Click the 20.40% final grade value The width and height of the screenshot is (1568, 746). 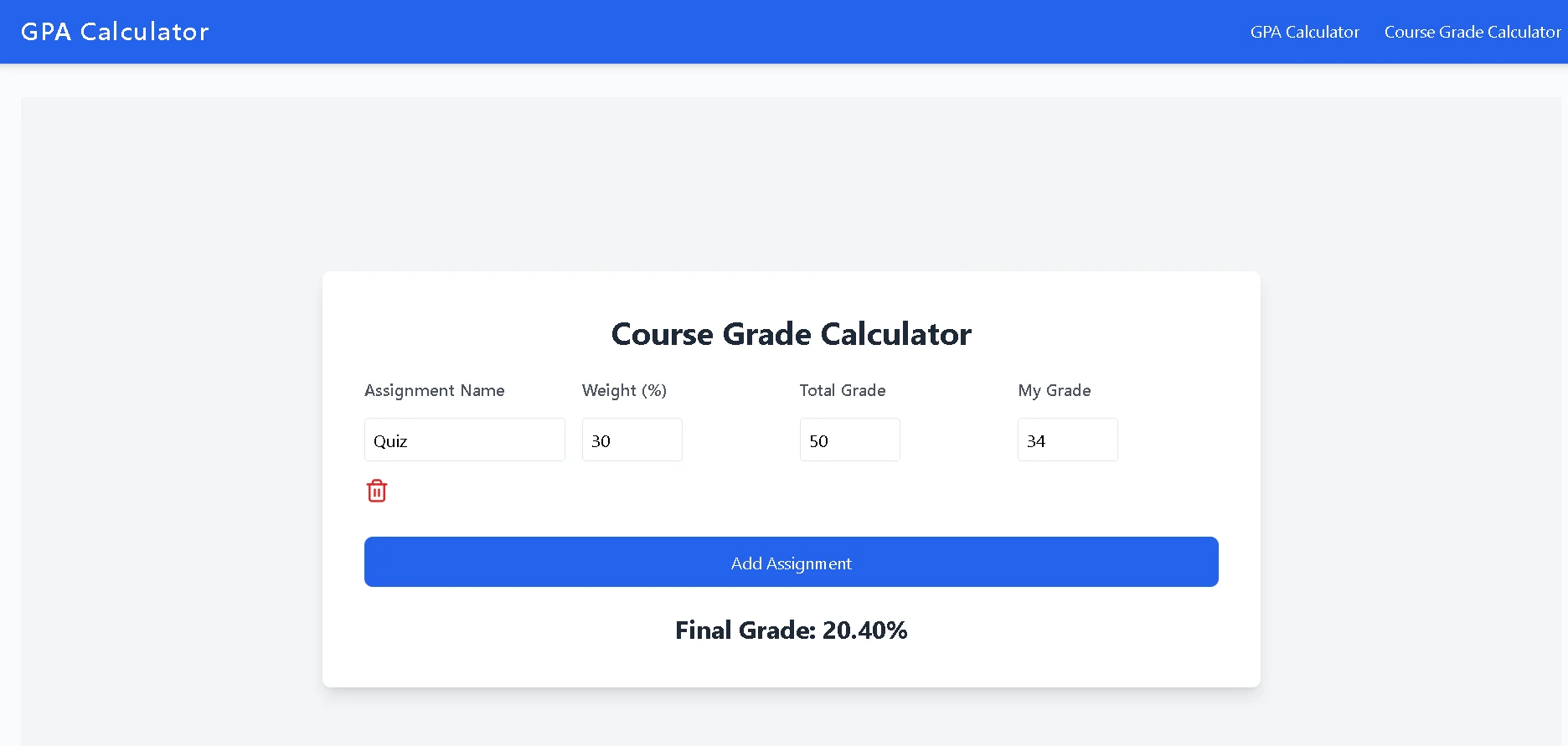[864, 630]
